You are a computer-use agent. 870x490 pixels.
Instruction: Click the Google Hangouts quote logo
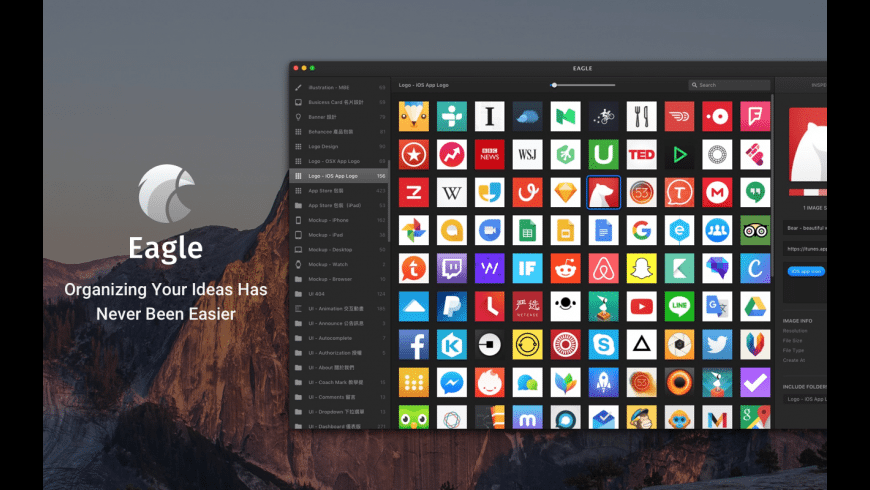pyautogui.click(x=755, y=193)
